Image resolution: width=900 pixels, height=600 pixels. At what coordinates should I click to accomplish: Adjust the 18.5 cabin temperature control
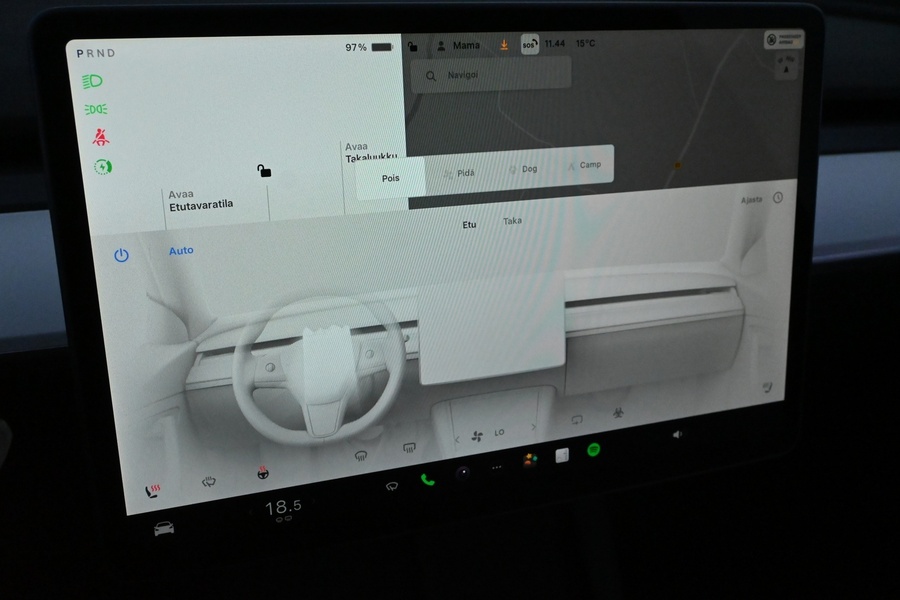[x=282, y=505]
